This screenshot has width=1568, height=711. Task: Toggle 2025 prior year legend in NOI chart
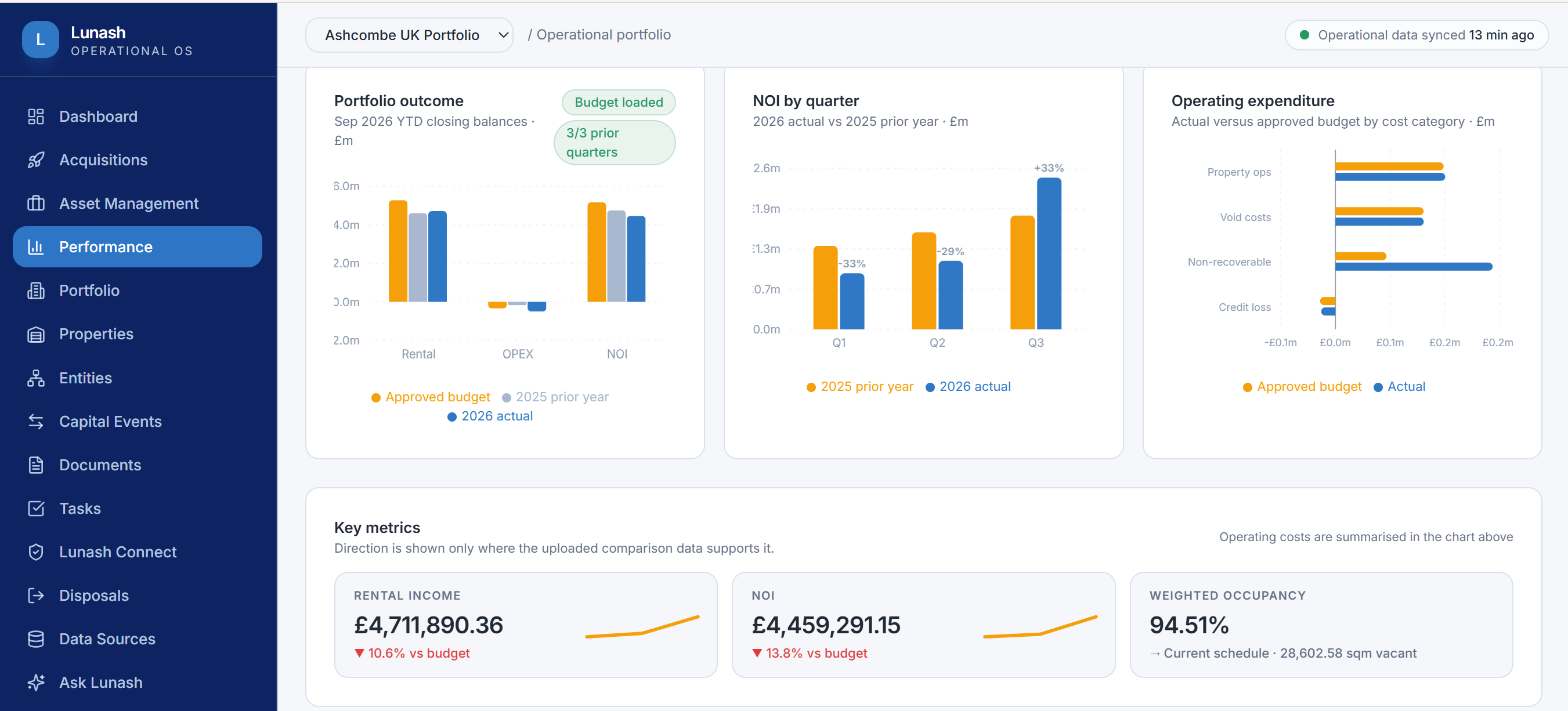859,387
